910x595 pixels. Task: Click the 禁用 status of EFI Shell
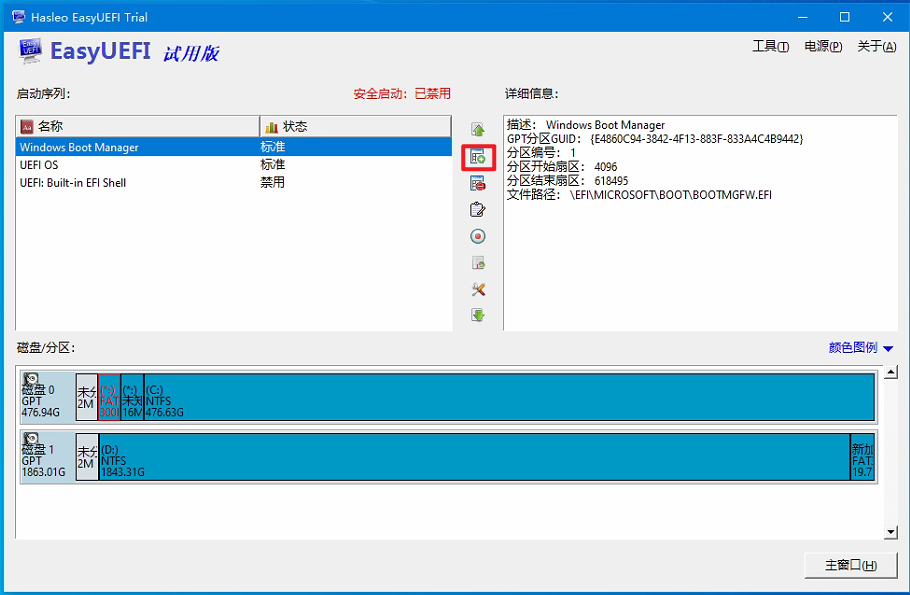(273, 182)
